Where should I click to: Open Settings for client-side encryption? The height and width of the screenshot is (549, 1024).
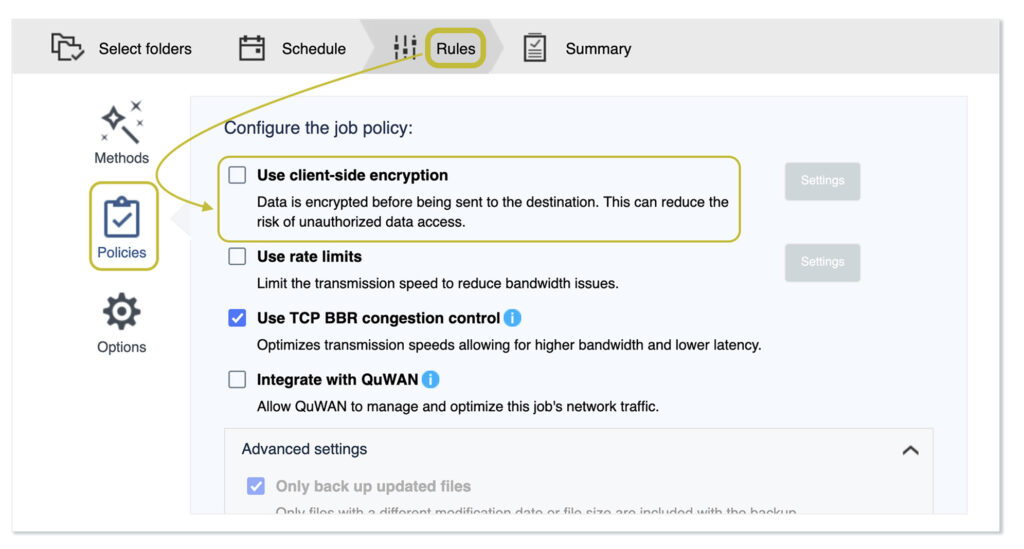click(x=822, y=181)
